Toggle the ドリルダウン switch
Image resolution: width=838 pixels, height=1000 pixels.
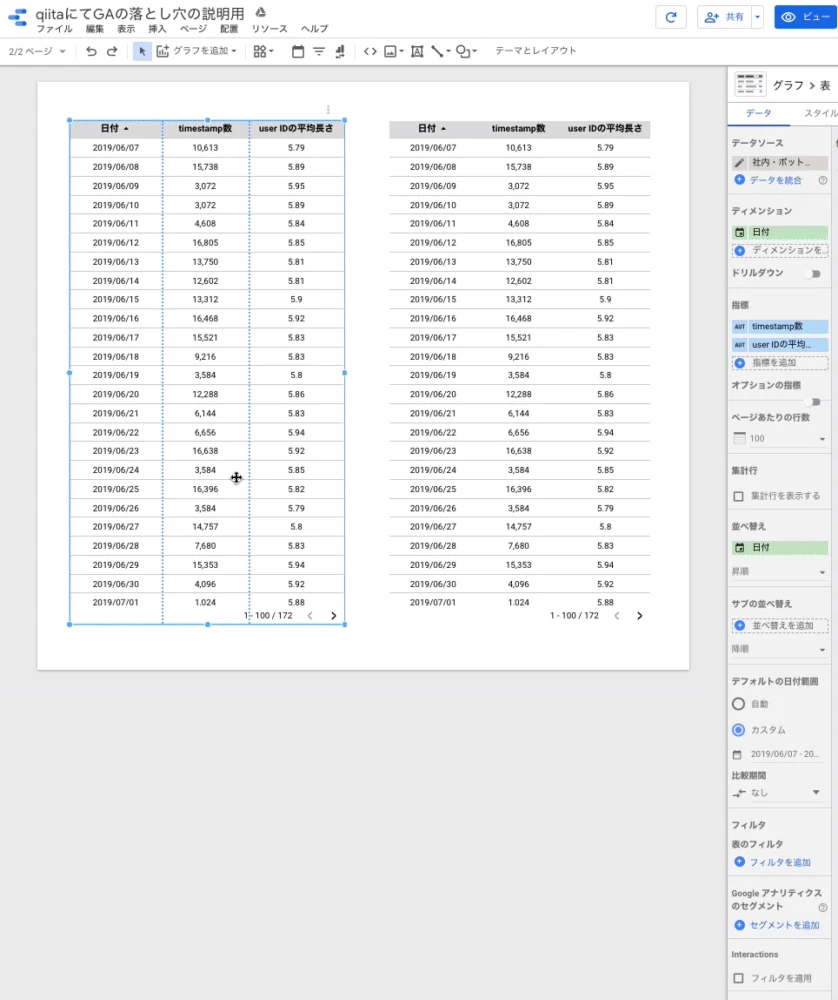[812, 274]
